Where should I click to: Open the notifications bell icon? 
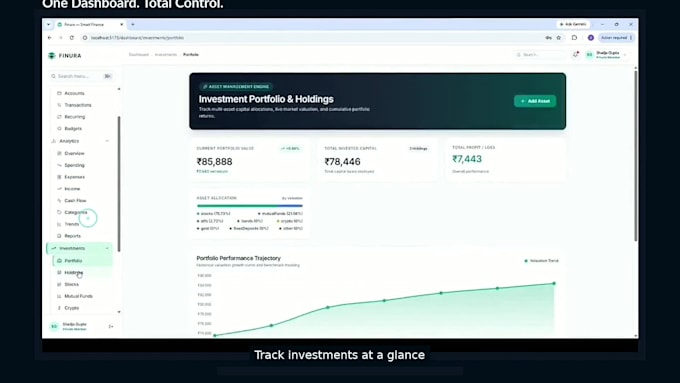575,55
